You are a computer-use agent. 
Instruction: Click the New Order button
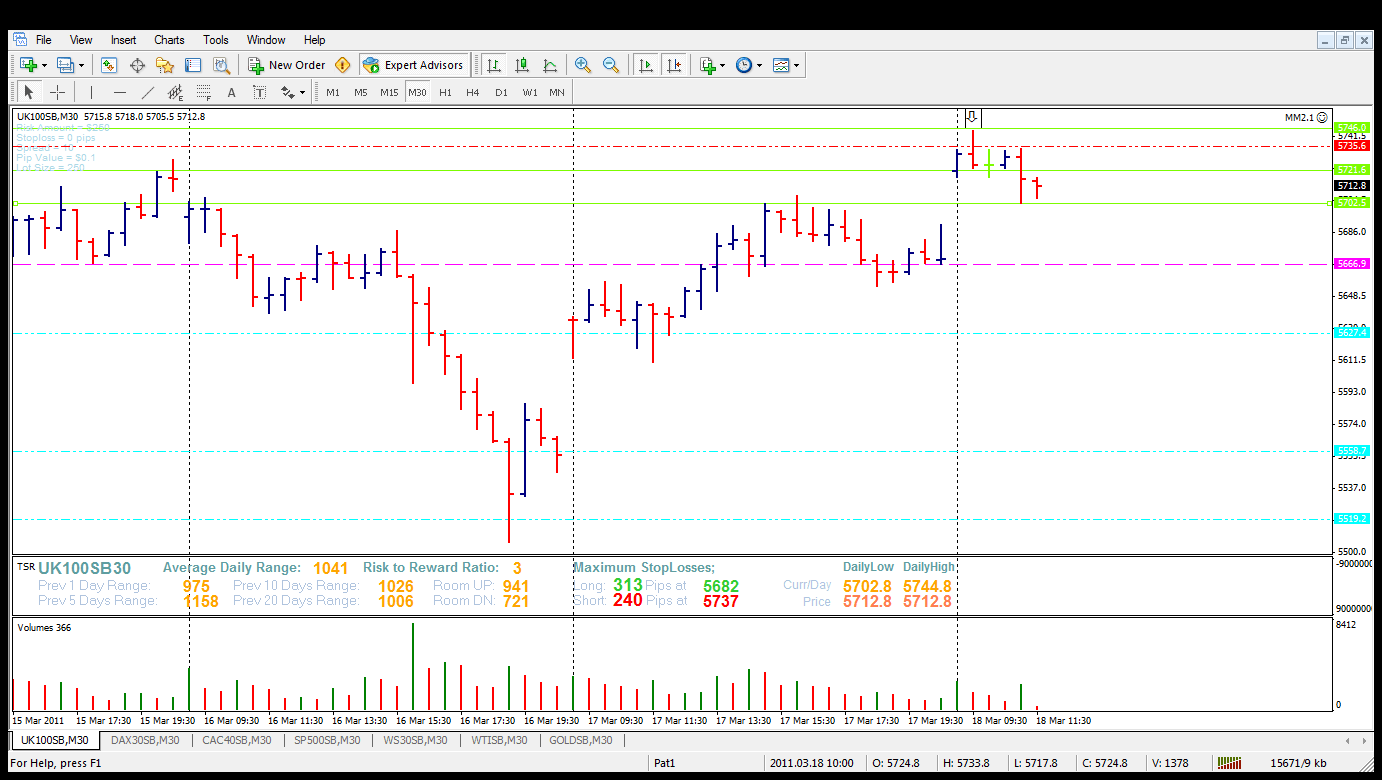287,65
